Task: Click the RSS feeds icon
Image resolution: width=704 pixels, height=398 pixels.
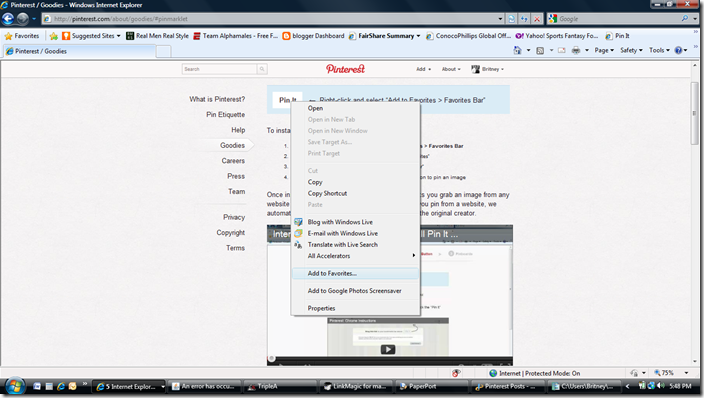Action: click(540, 50)
